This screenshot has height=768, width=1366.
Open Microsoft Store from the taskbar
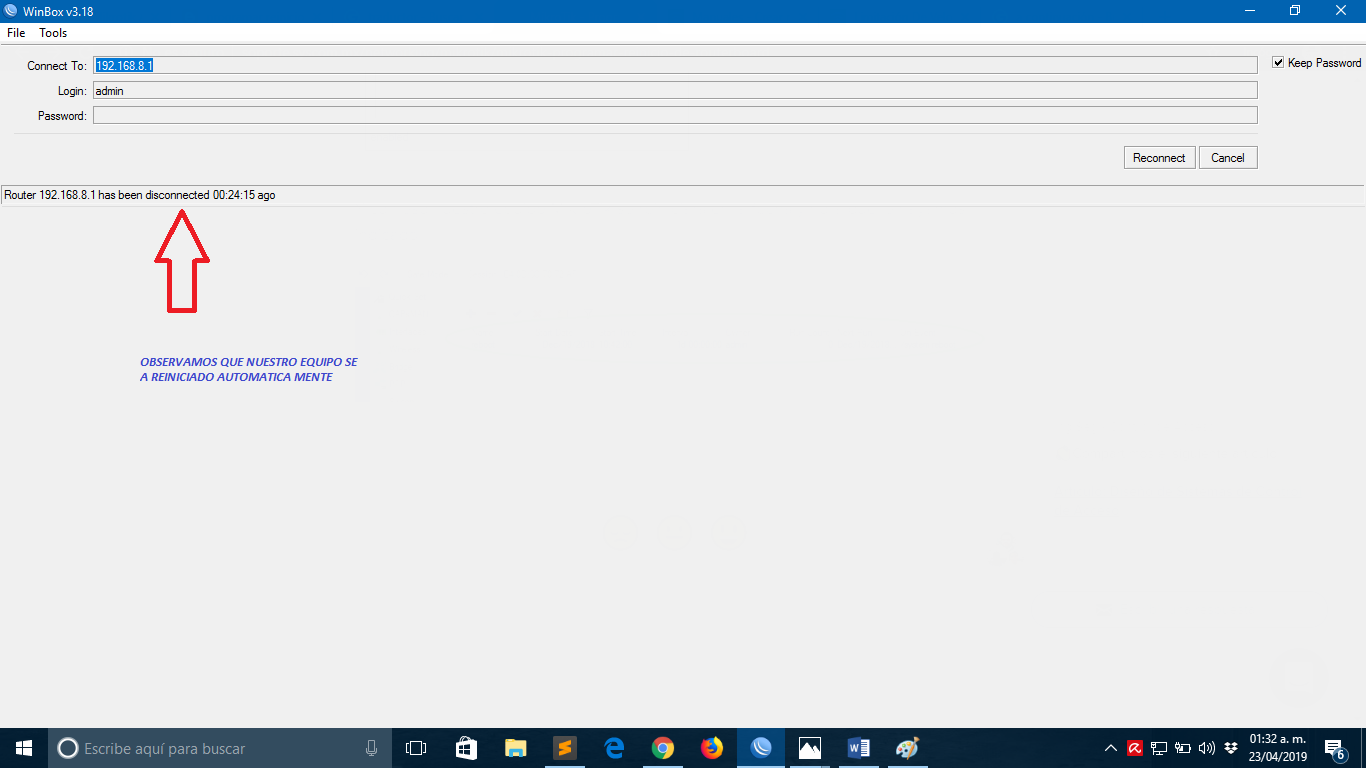pos(467,748)
